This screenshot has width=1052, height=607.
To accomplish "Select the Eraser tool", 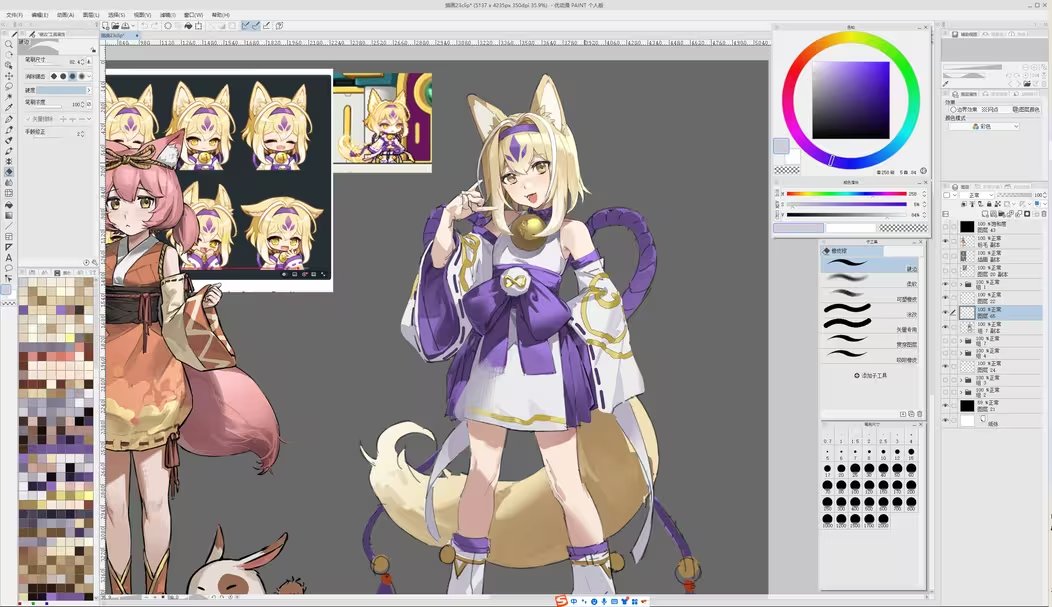I will pos(9,171).
